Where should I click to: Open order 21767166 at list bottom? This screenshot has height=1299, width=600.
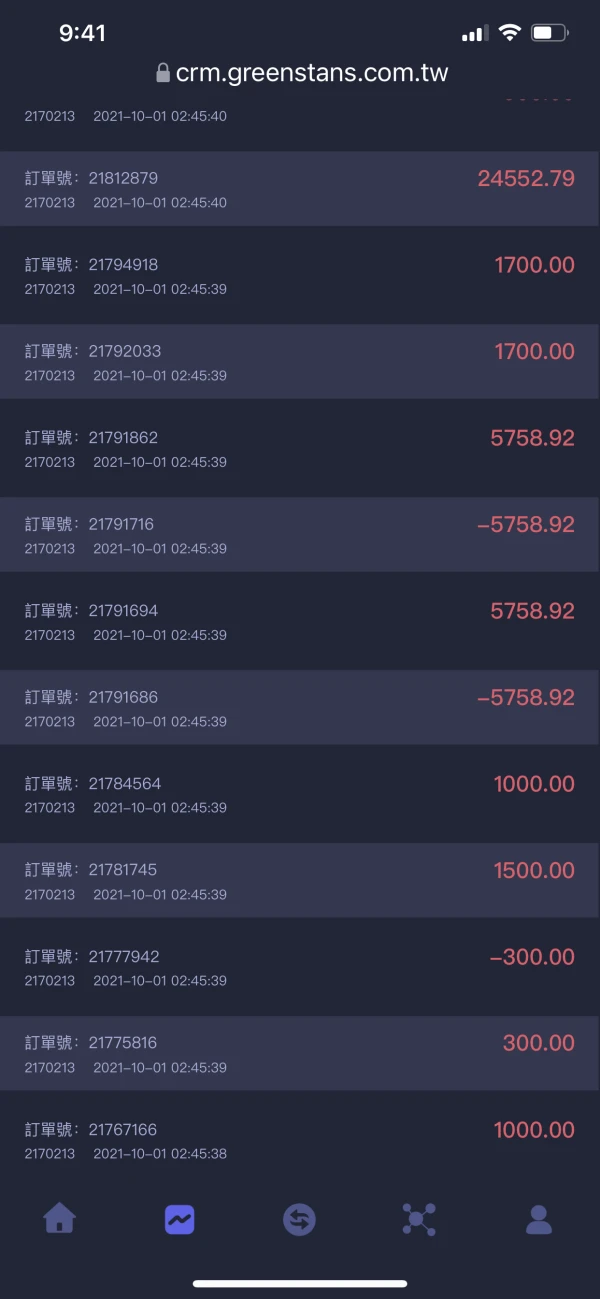300,1139
